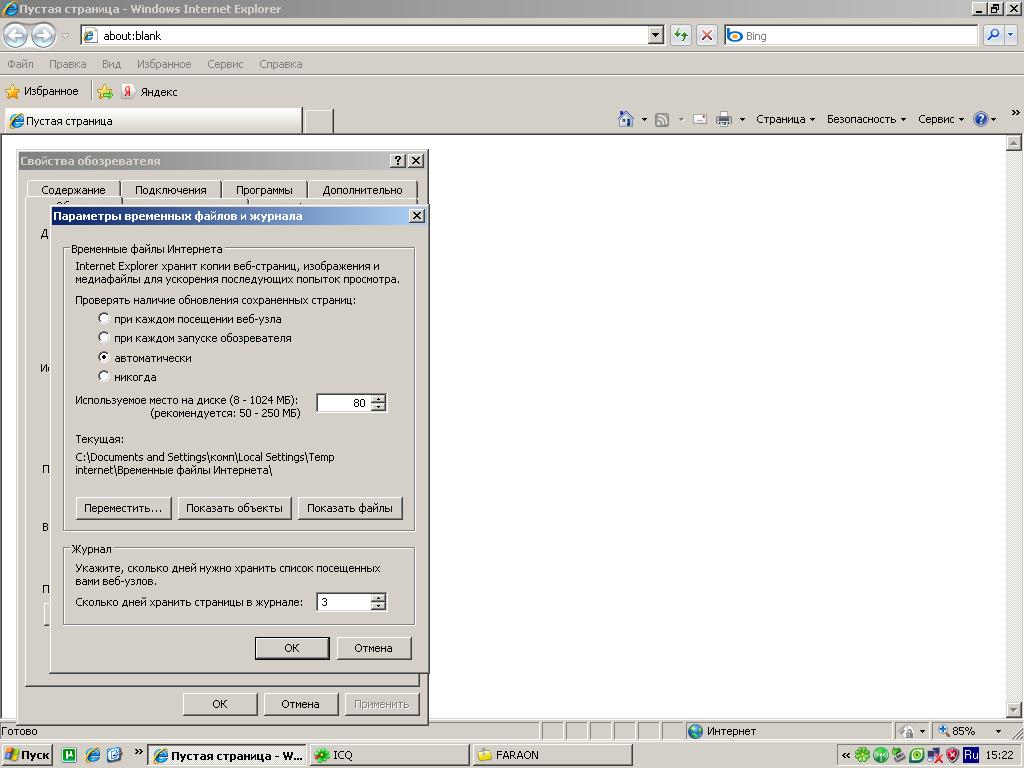Click the RSS feeds icon
This screenshot has height=768, width=1024.
tap(662, 120)
